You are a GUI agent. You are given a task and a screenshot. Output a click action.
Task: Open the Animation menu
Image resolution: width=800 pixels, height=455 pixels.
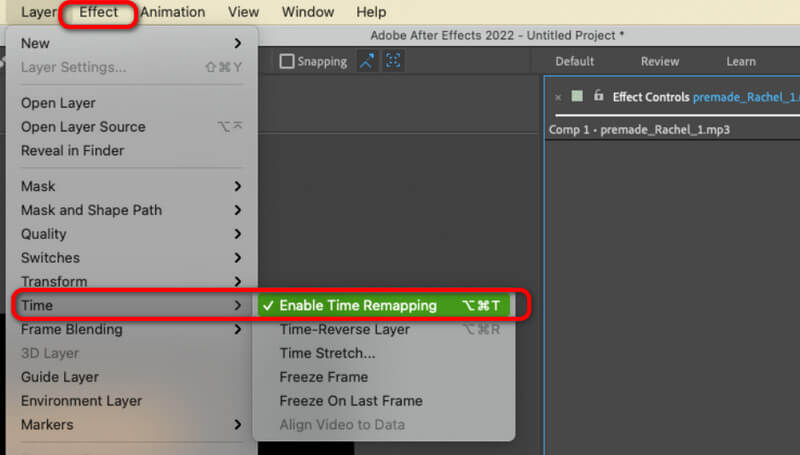[x=172, y=12]
